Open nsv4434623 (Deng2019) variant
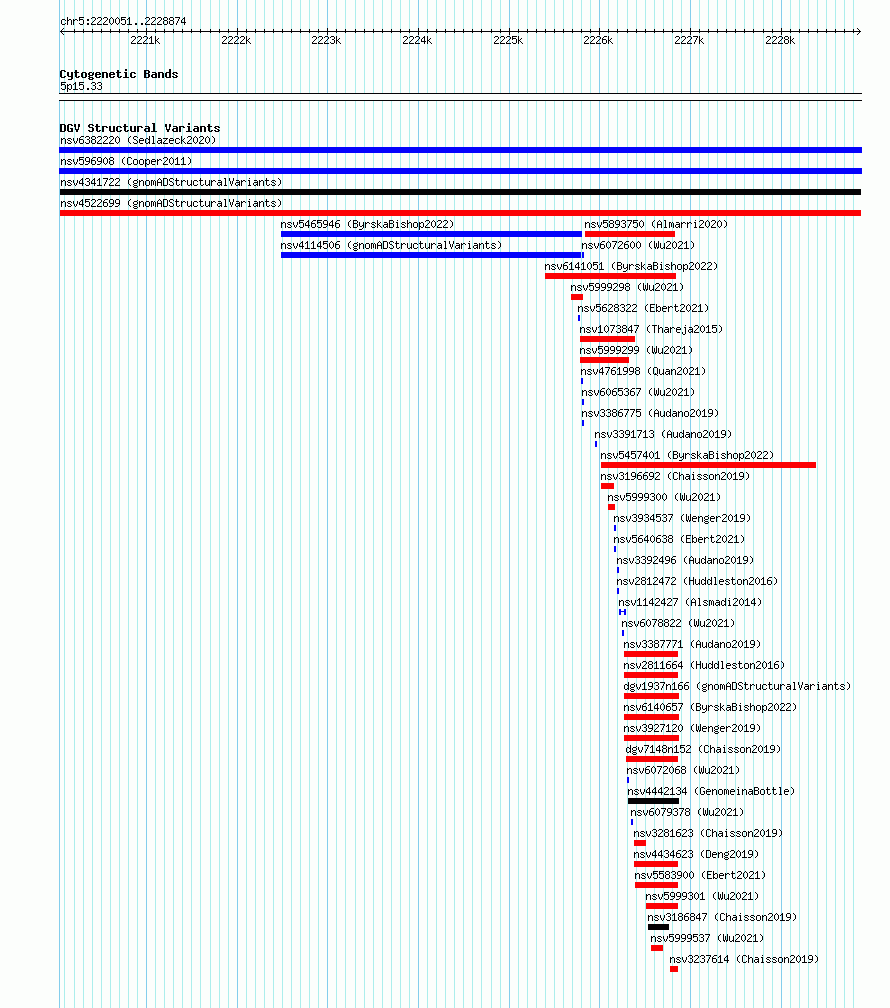Viewport: 890px width, 1008px height. pyautogui.click(x=696, y=854)
